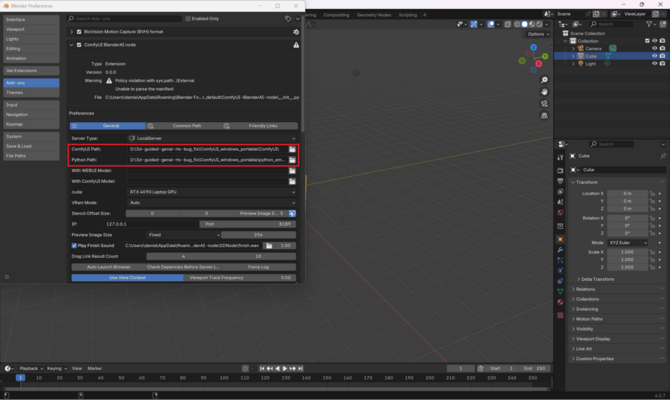This screenshot has height=400, width=670.
Task: Switch orthographic/perspective view gizmo
Action: [x=544, y=116]
